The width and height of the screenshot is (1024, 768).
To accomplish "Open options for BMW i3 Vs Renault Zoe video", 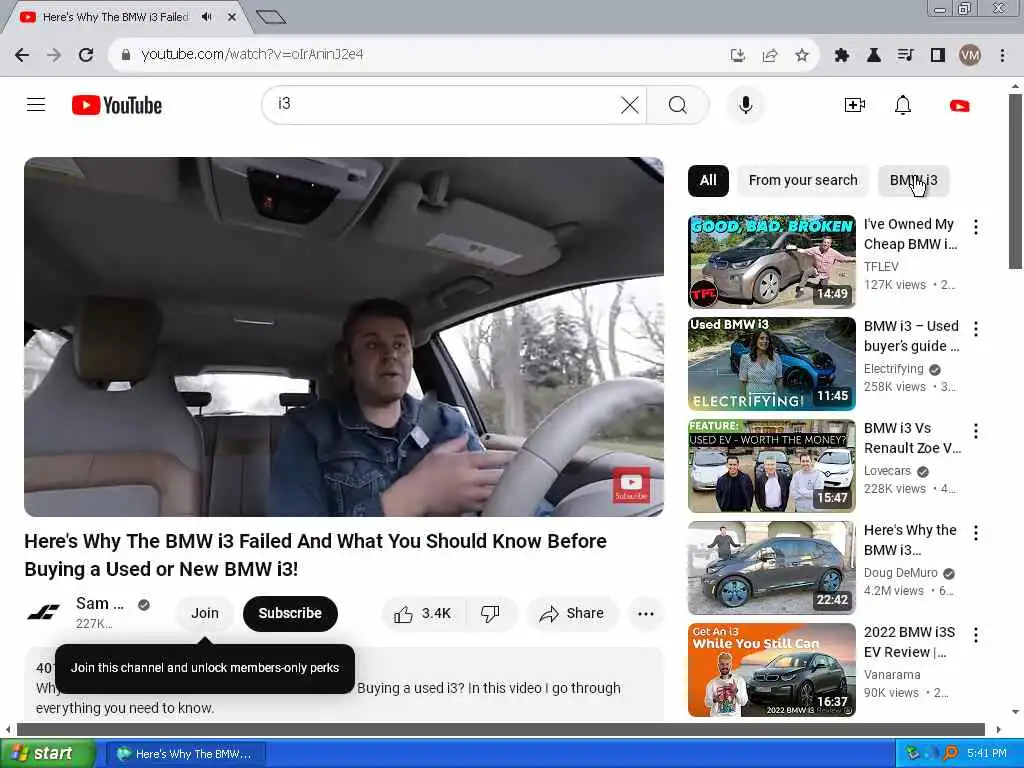I will click(x=976, y=431).
